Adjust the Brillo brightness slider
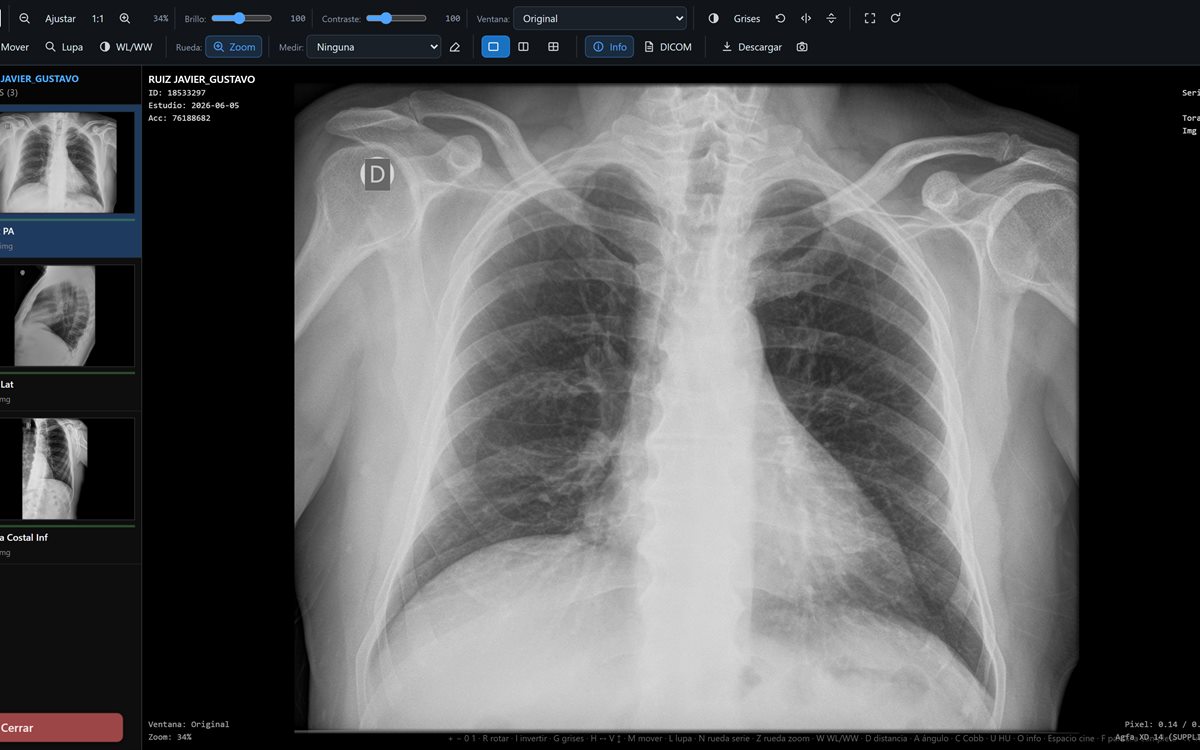 pyautogui.click(x=241, y=18)
